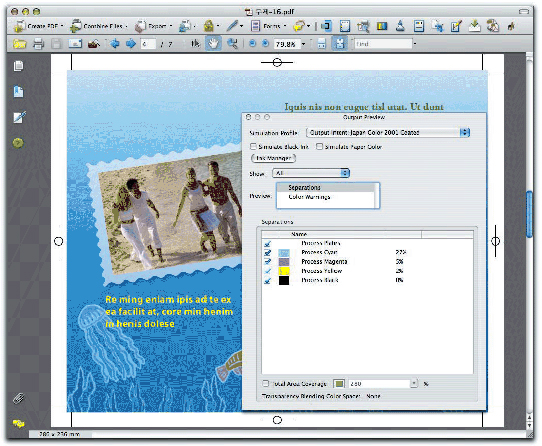Select Color Warnings in the Preview list
This screenshot has height=446, width=542.
tap(325, 197)
